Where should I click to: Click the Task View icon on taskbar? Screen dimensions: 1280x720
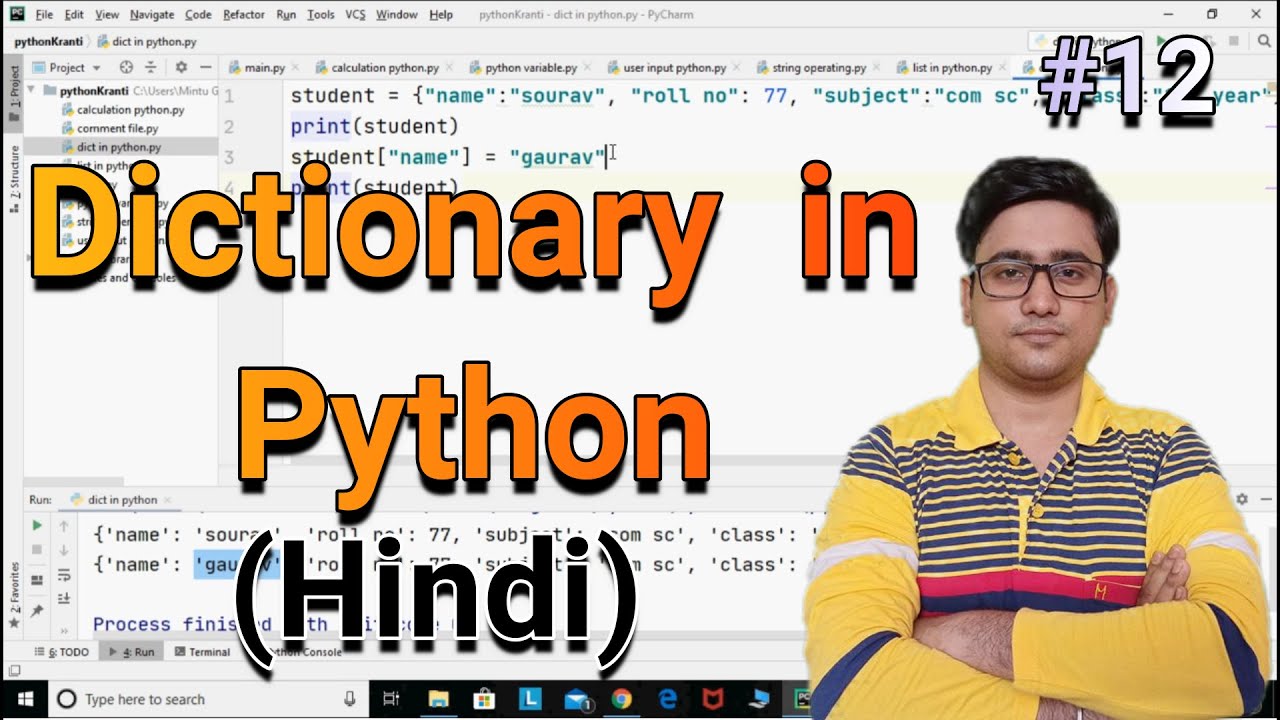pos(391,699)
